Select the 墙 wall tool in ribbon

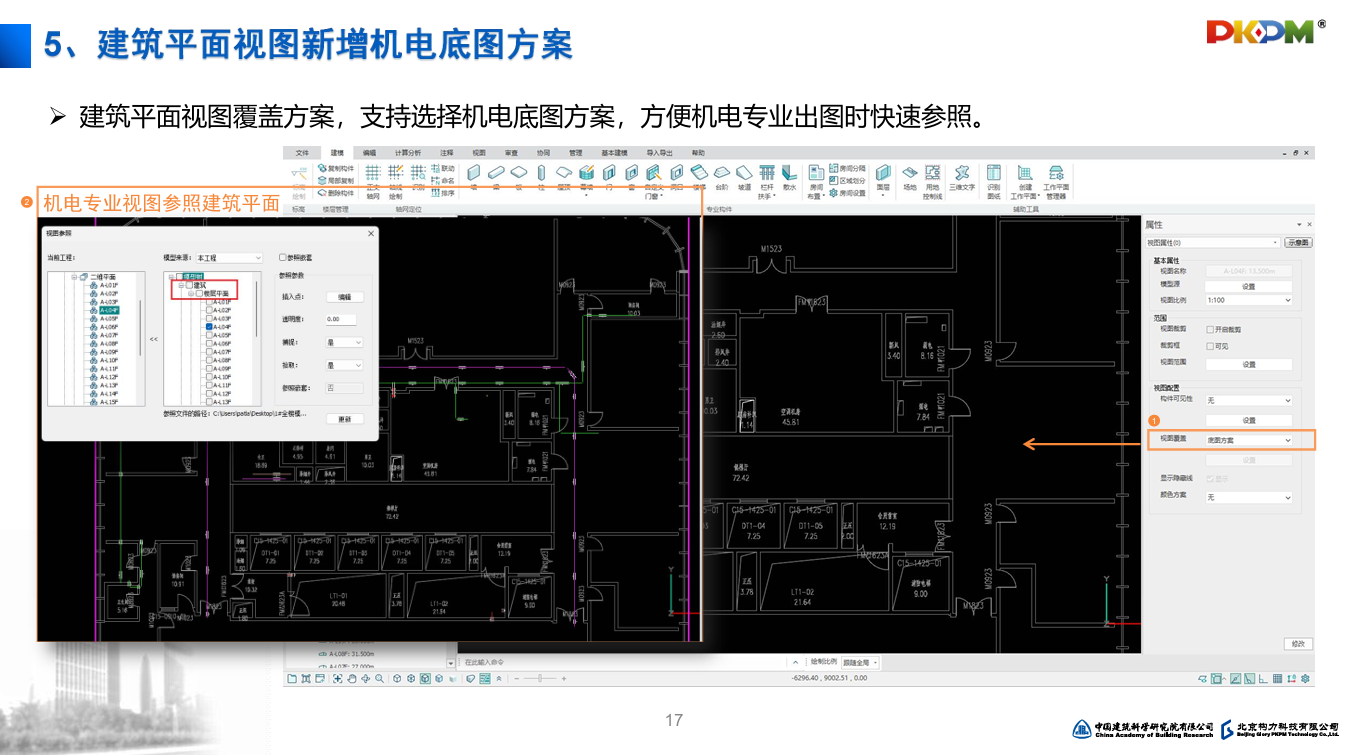pos(473,177)
